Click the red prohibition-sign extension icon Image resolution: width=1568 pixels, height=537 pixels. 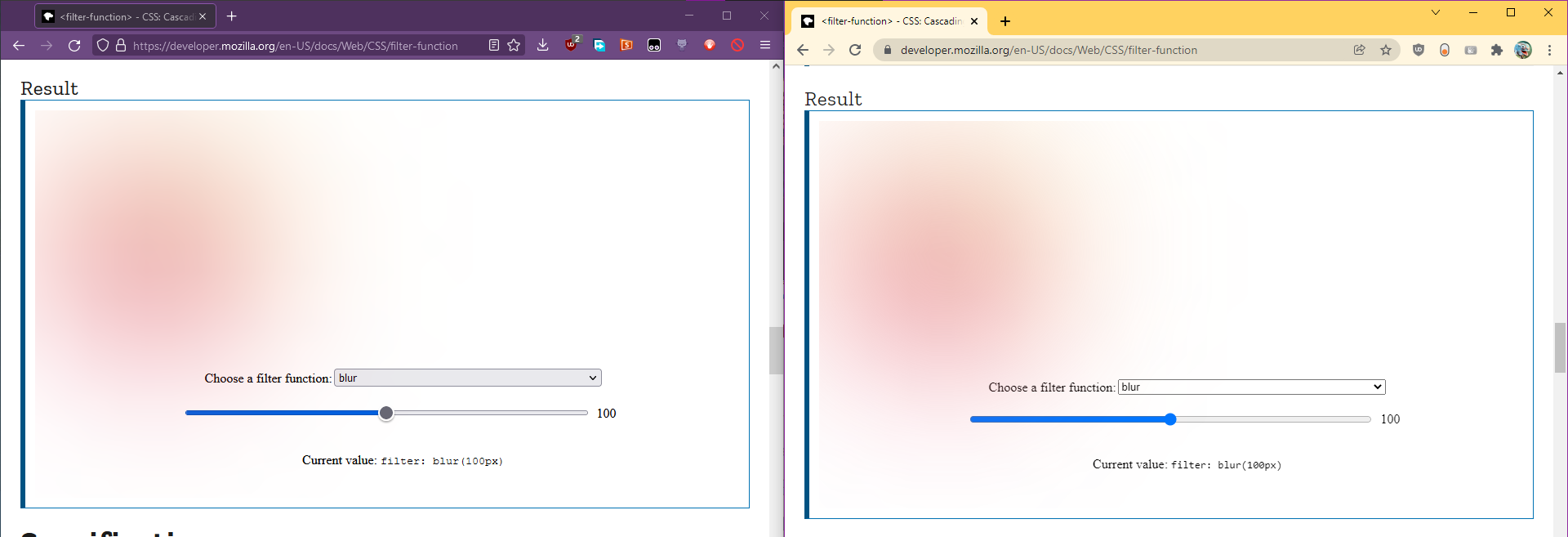[737, 45]
